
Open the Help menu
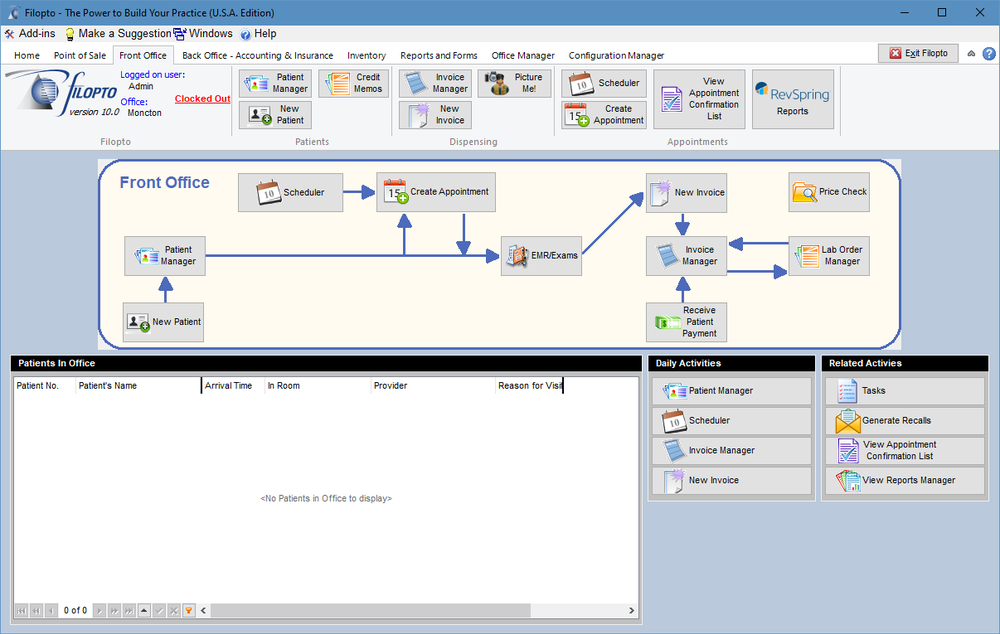(258, 34)
